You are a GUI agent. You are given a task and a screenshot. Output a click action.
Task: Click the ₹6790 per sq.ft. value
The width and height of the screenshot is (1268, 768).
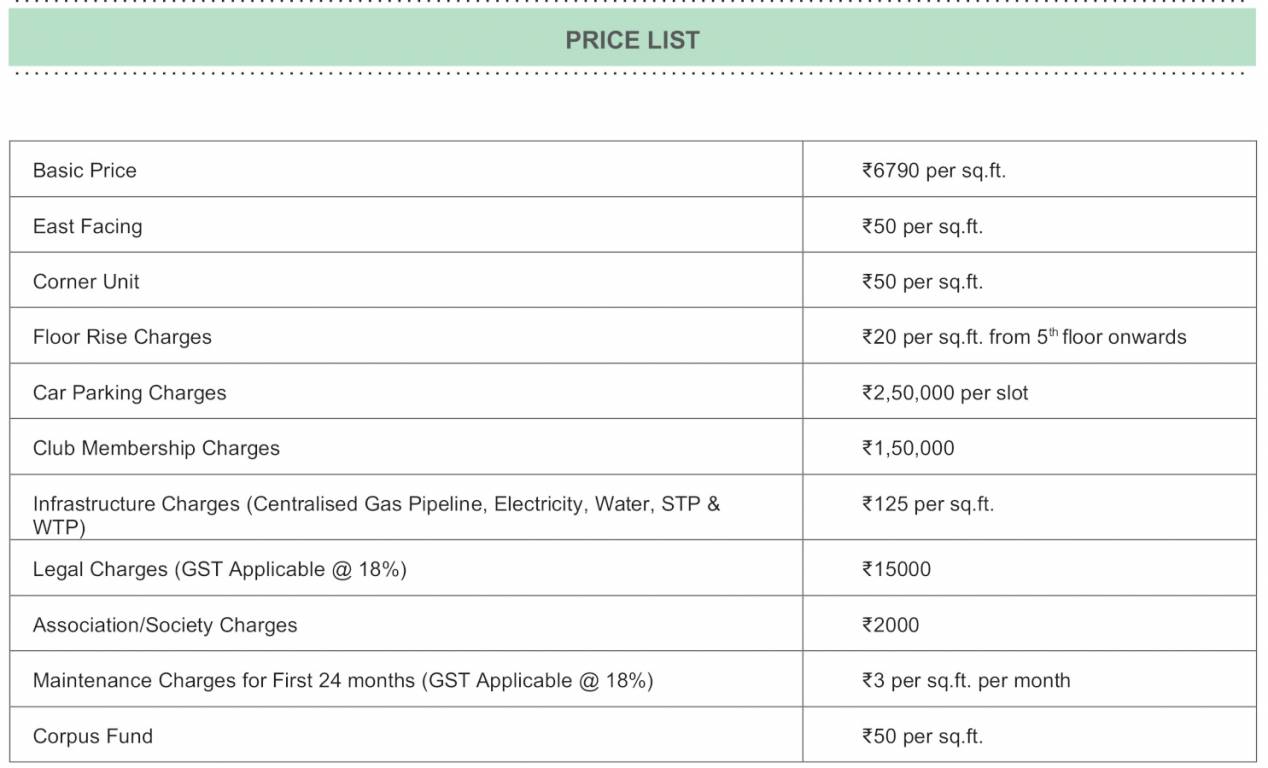933,170
